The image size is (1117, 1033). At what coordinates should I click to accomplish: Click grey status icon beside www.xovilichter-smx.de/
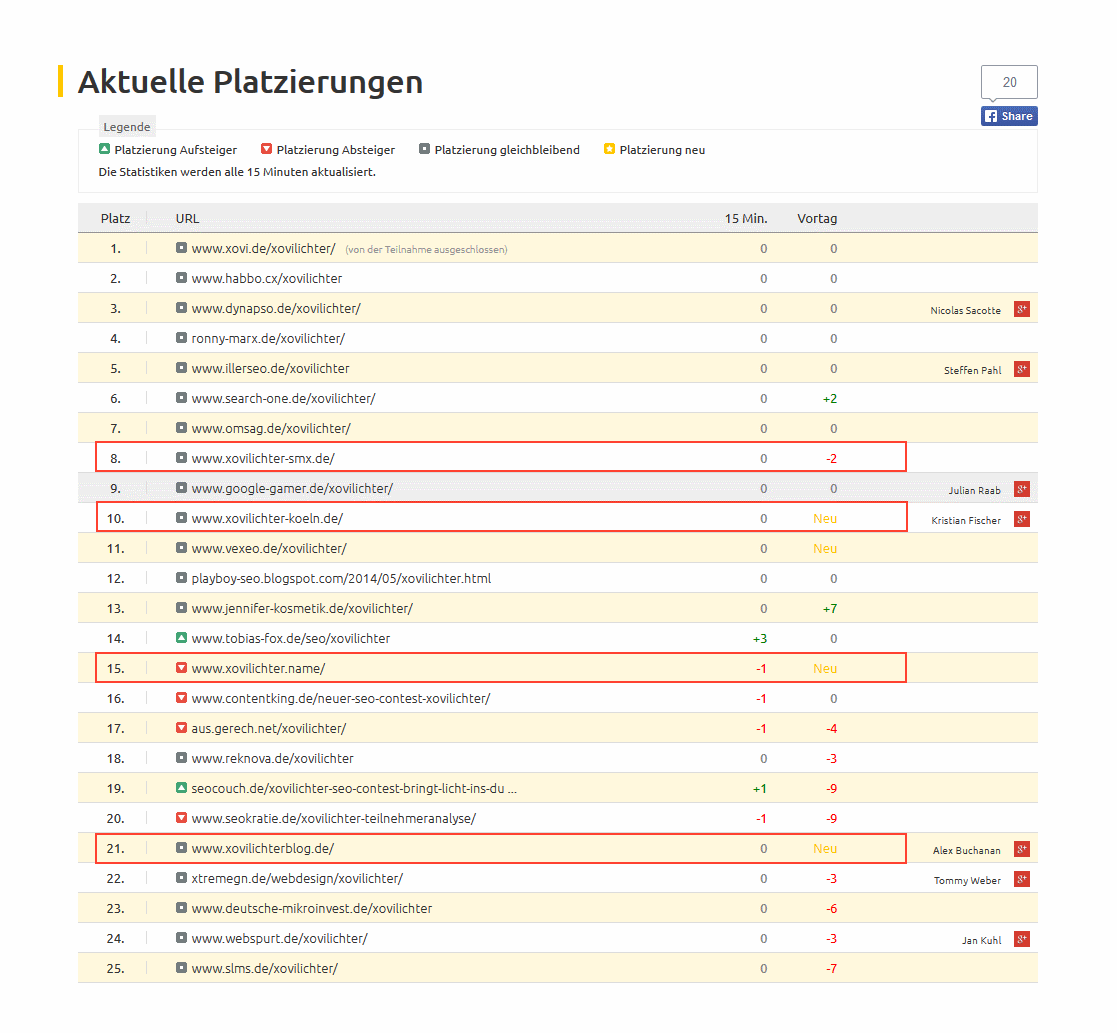click(182, 457)
